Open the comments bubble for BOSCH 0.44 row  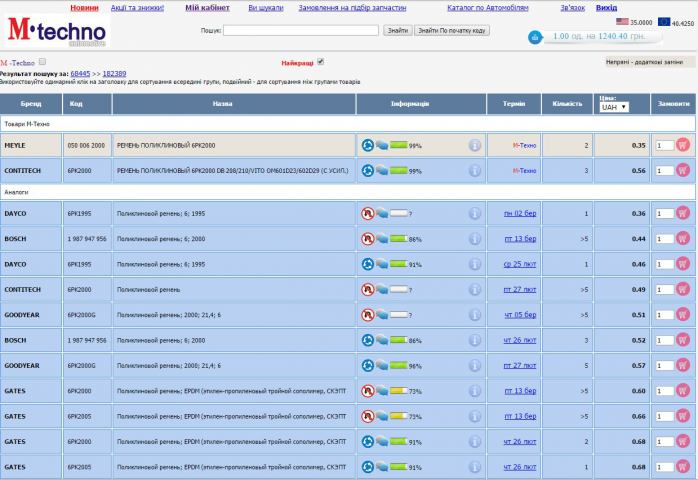(381, 239)
